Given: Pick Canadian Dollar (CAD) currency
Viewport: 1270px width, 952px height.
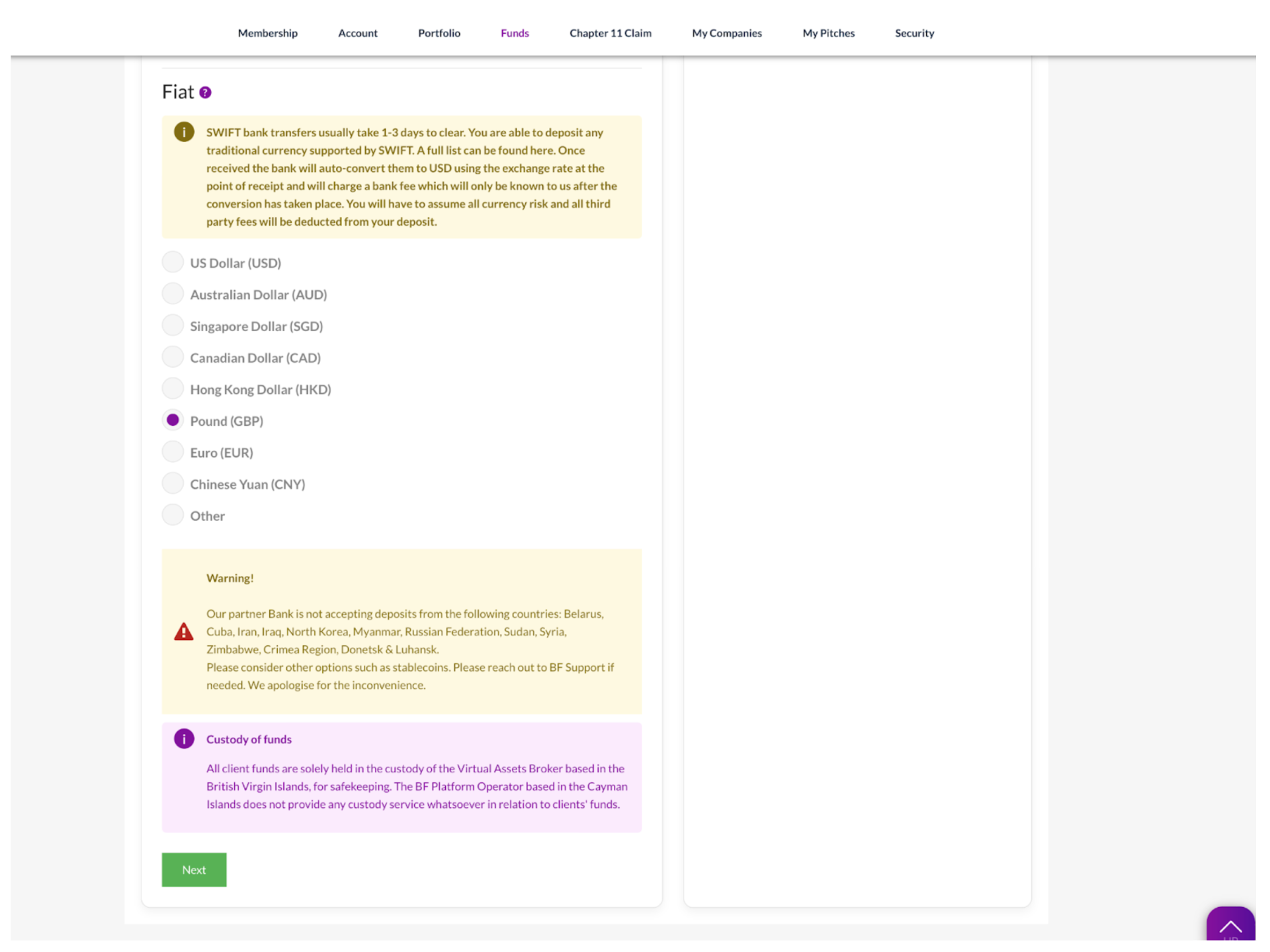Looking at the screenshot, I should [173, 357].
